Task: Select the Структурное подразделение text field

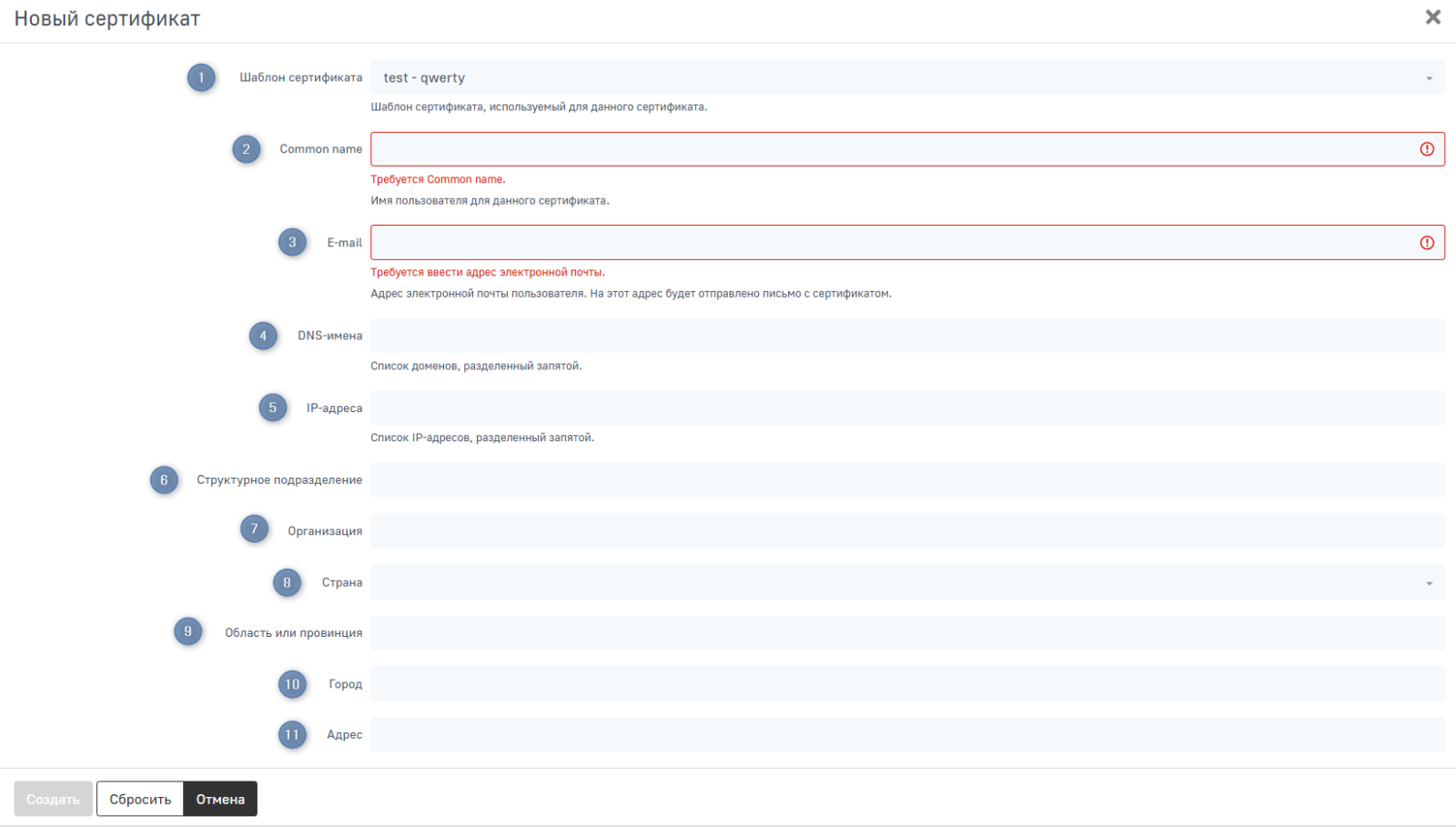Action: coord(906,479)
